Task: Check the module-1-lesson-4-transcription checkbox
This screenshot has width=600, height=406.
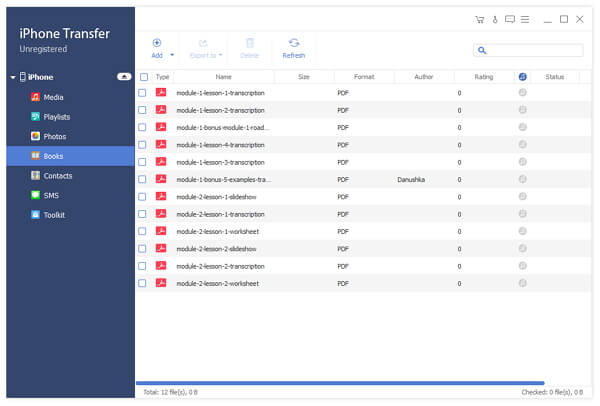Action: tap(142, 145)
